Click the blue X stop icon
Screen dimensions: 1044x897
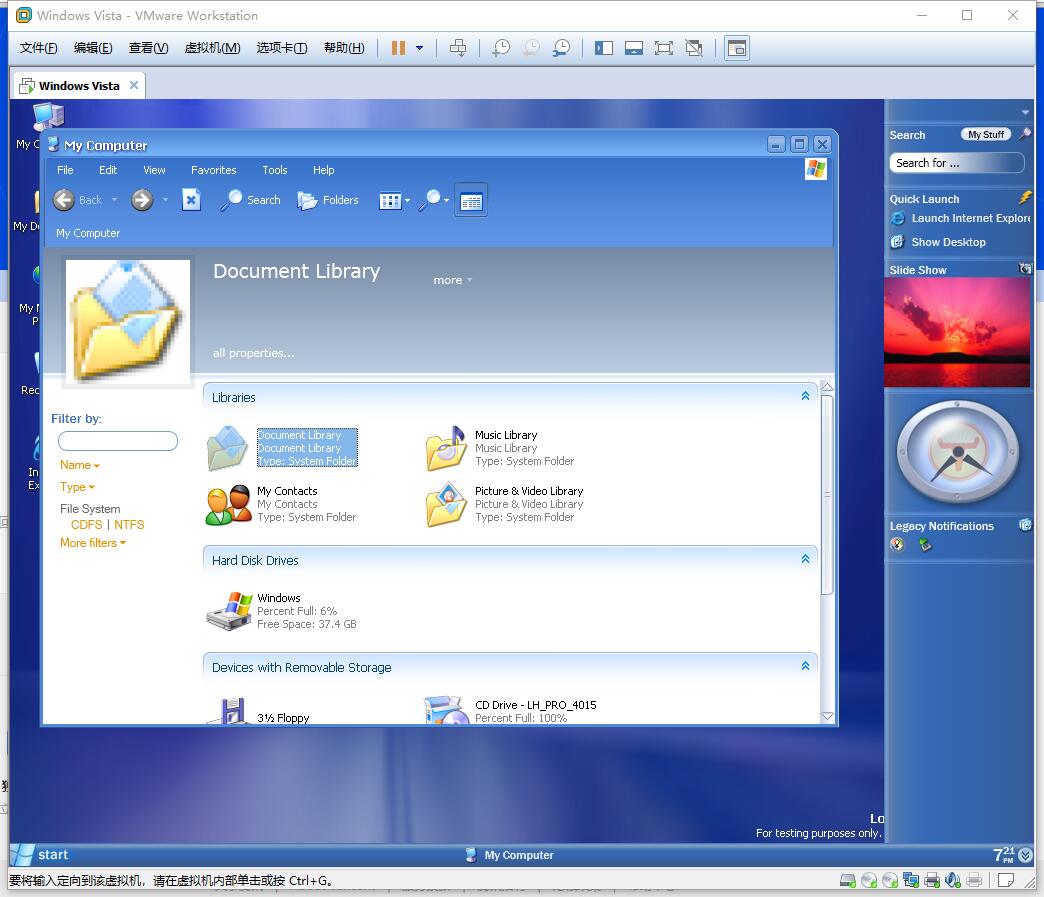[191, 200]
